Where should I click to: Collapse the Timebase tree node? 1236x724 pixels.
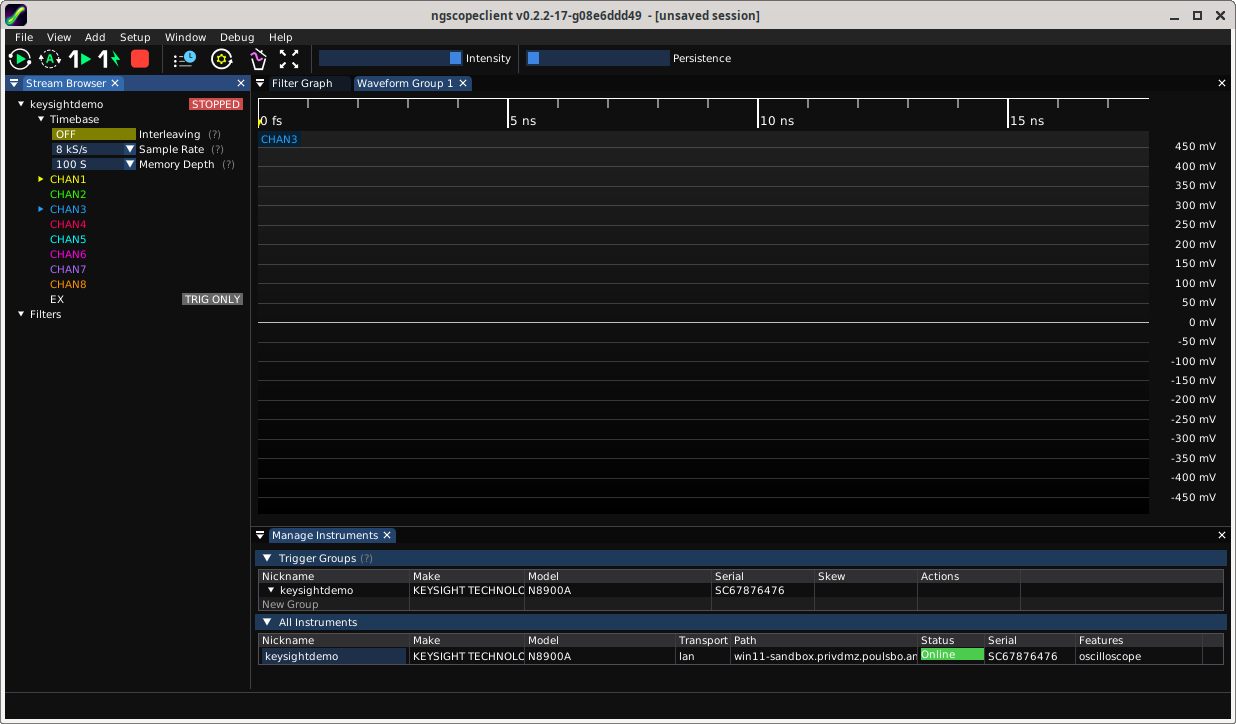tap(41, 119)
